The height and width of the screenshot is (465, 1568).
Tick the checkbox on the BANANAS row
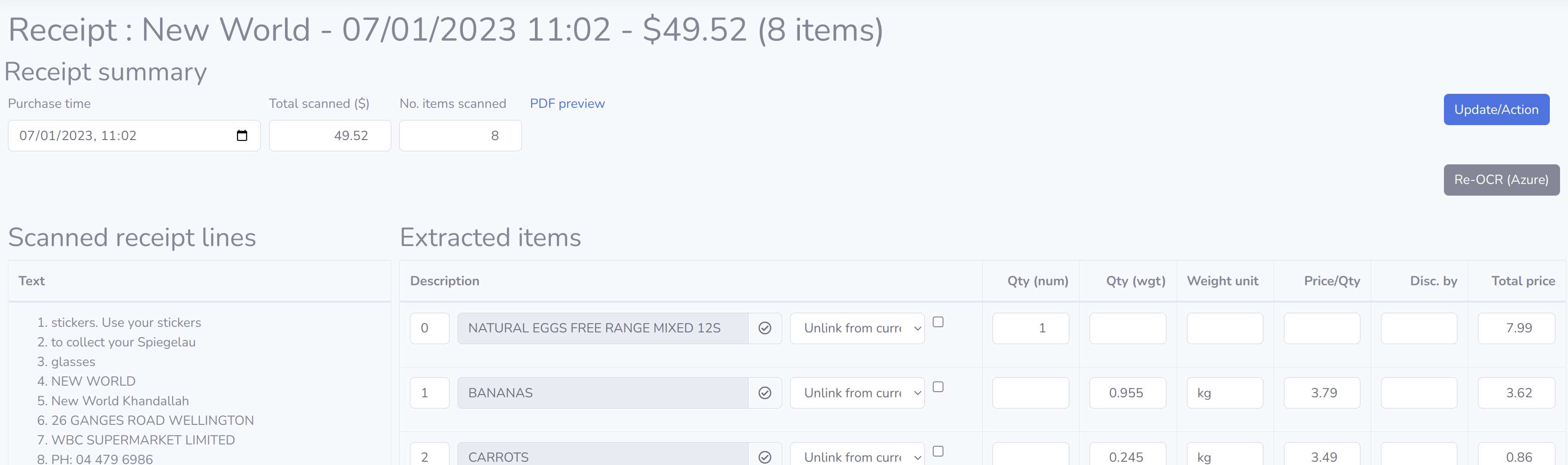(938, 387)
